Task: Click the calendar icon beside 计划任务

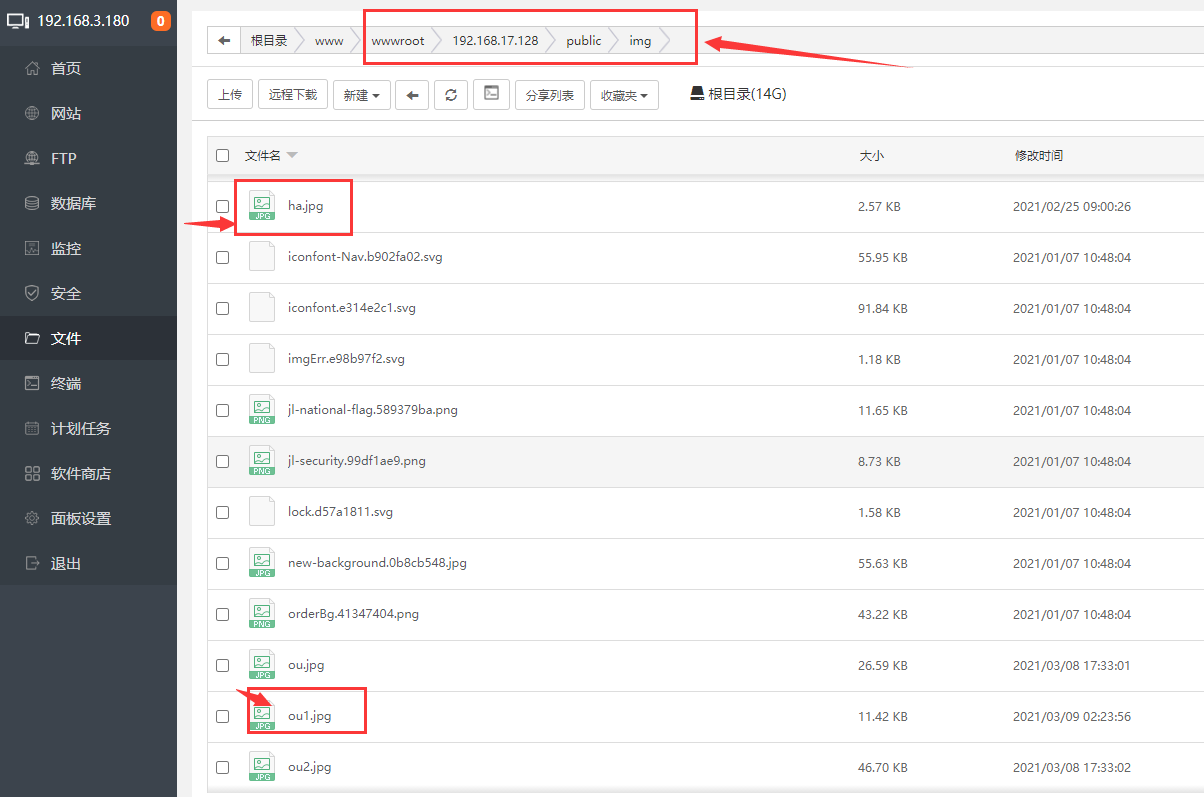Action: 32,428
